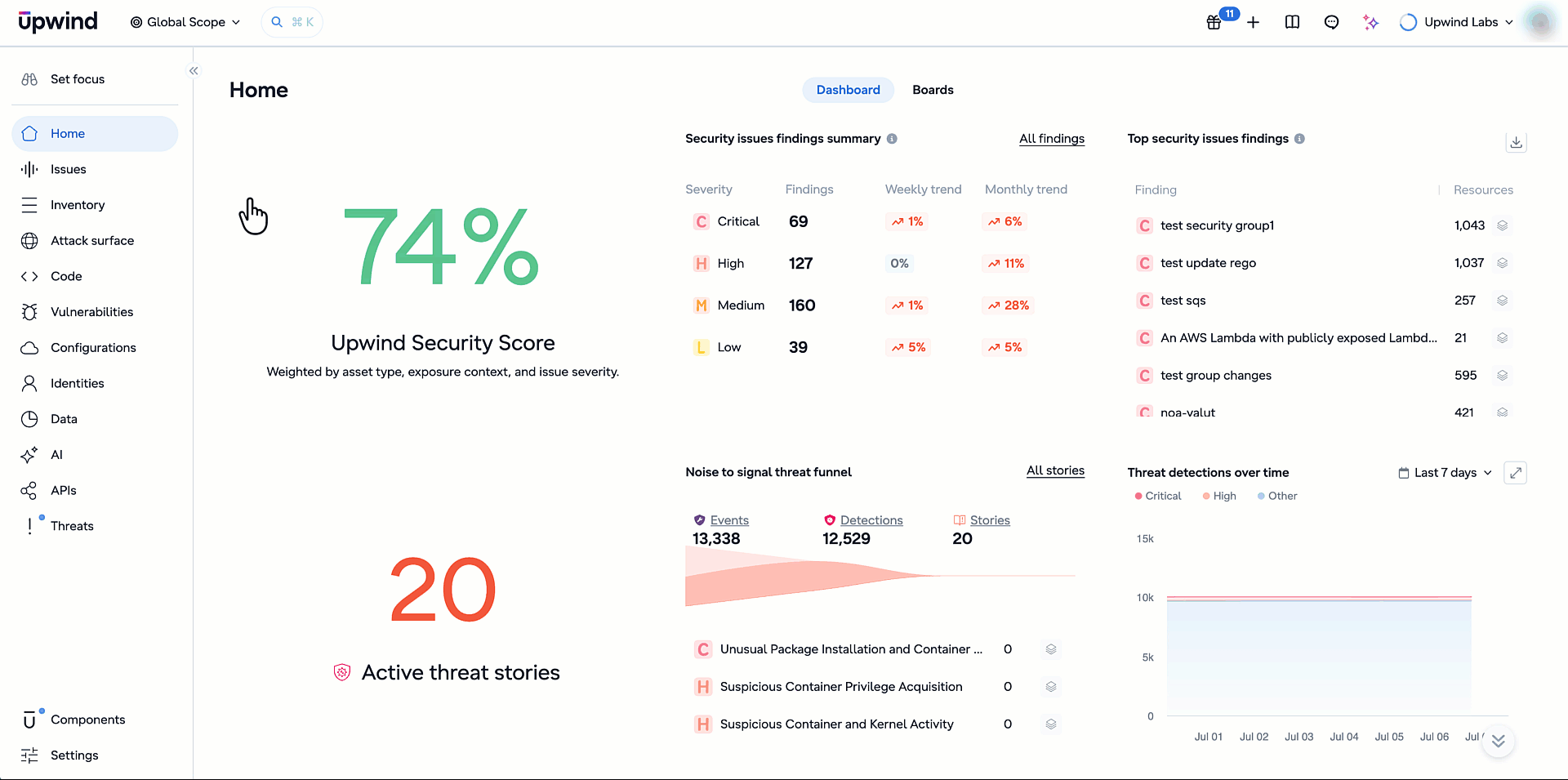
Task: Switch to the Dashboard tab
Action: 849,90
